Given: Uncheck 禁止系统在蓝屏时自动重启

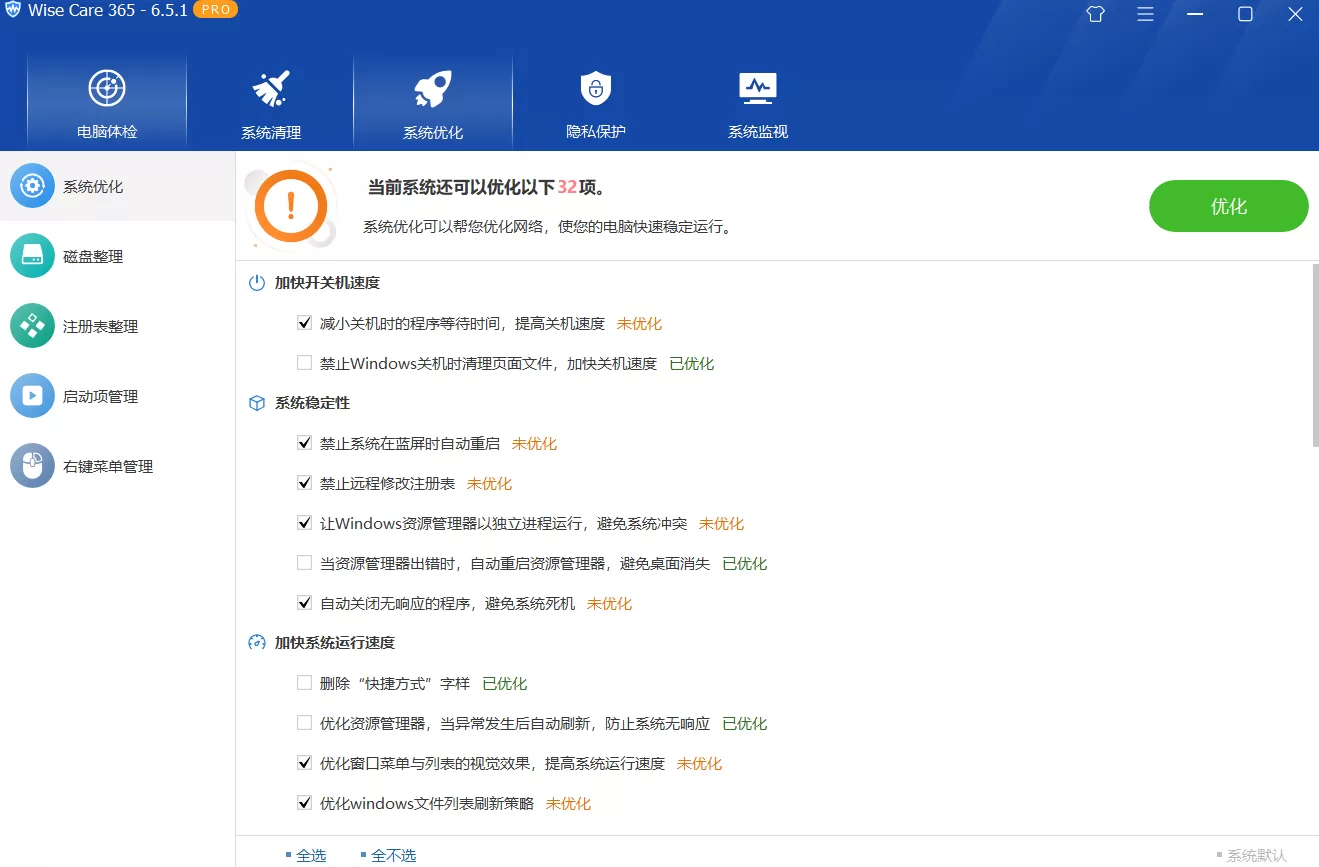Looking at the screenshot, I should click(x=304, y=443).
